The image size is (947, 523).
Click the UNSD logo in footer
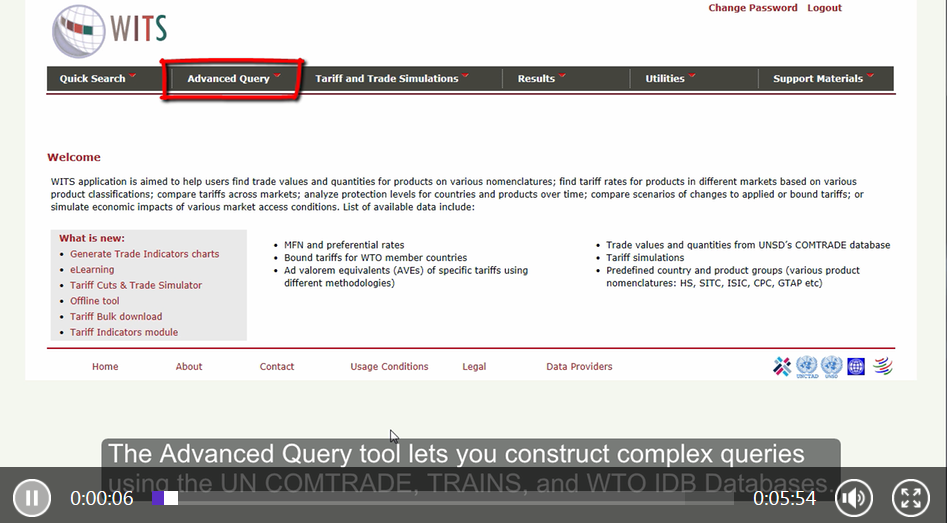(x=831, y=367)
